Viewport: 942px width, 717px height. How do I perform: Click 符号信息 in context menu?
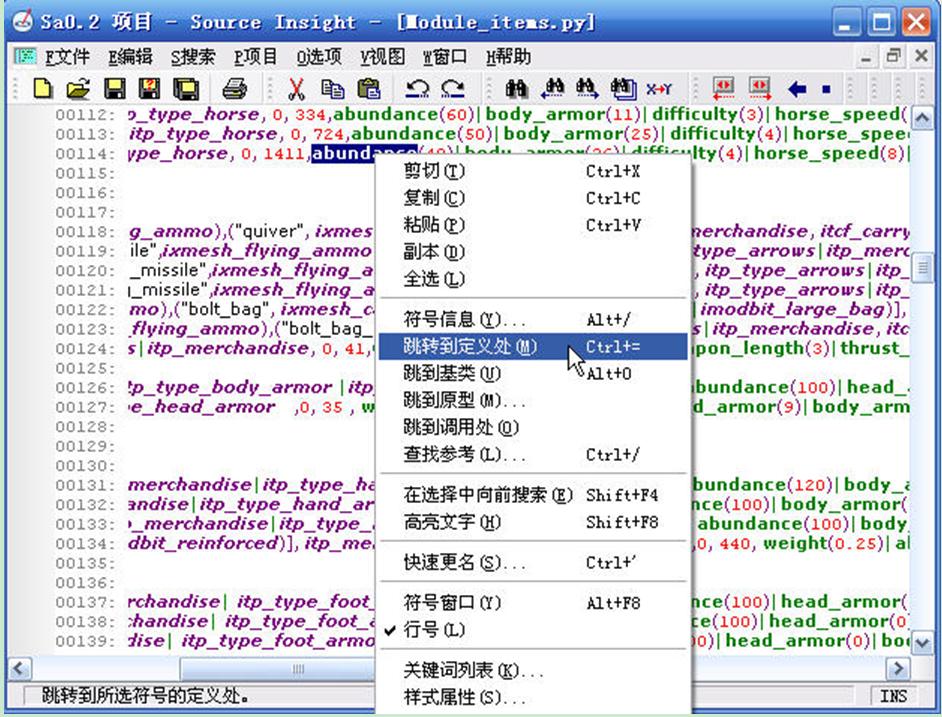[463, 320]
